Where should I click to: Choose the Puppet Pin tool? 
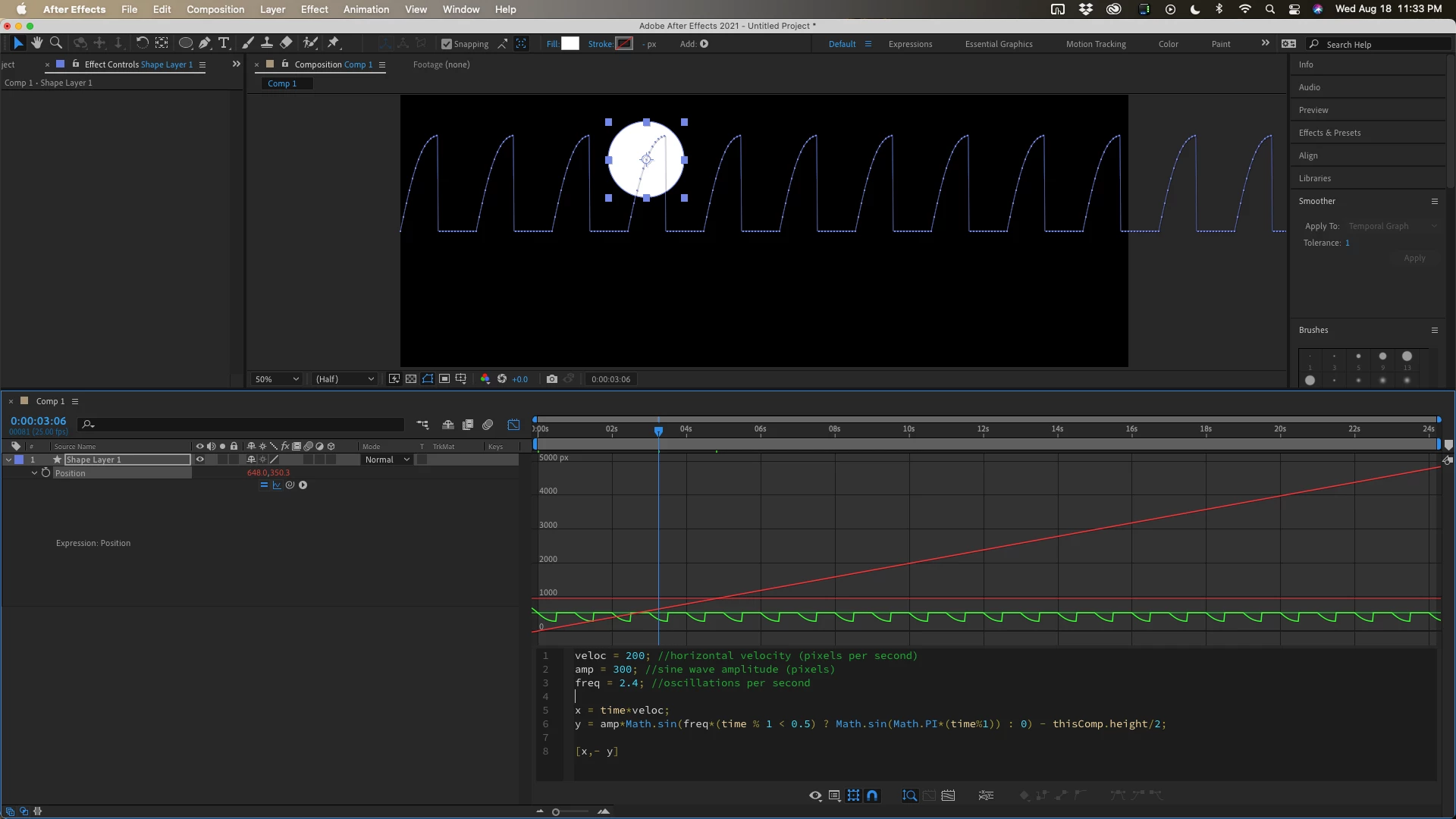click(333, 43)
